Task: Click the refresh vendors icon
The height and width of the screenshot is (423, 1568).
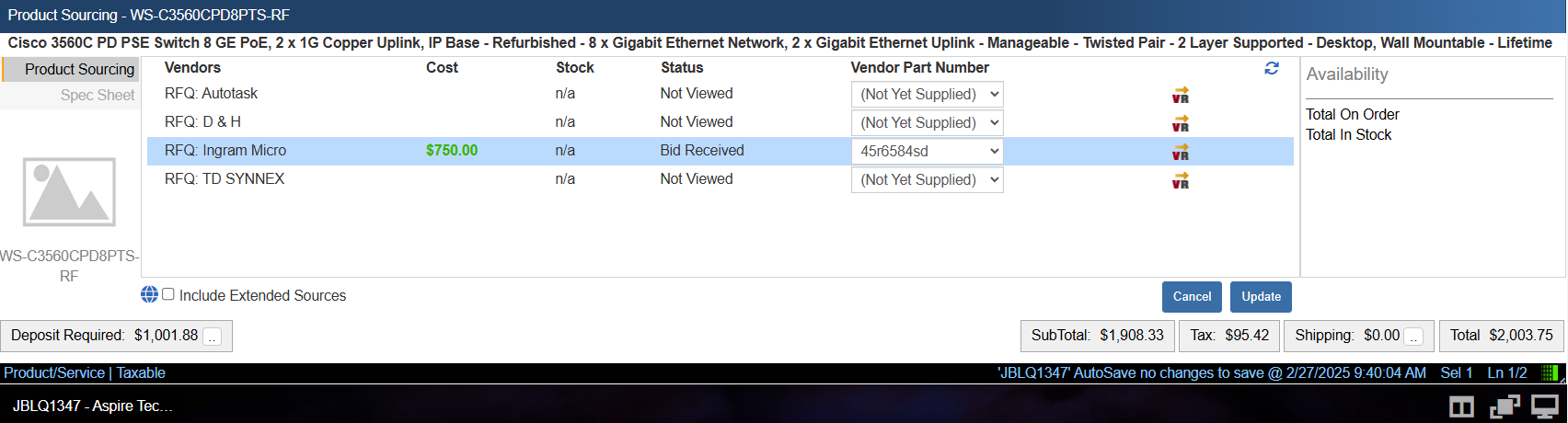Action: [x=1272, y=68]
